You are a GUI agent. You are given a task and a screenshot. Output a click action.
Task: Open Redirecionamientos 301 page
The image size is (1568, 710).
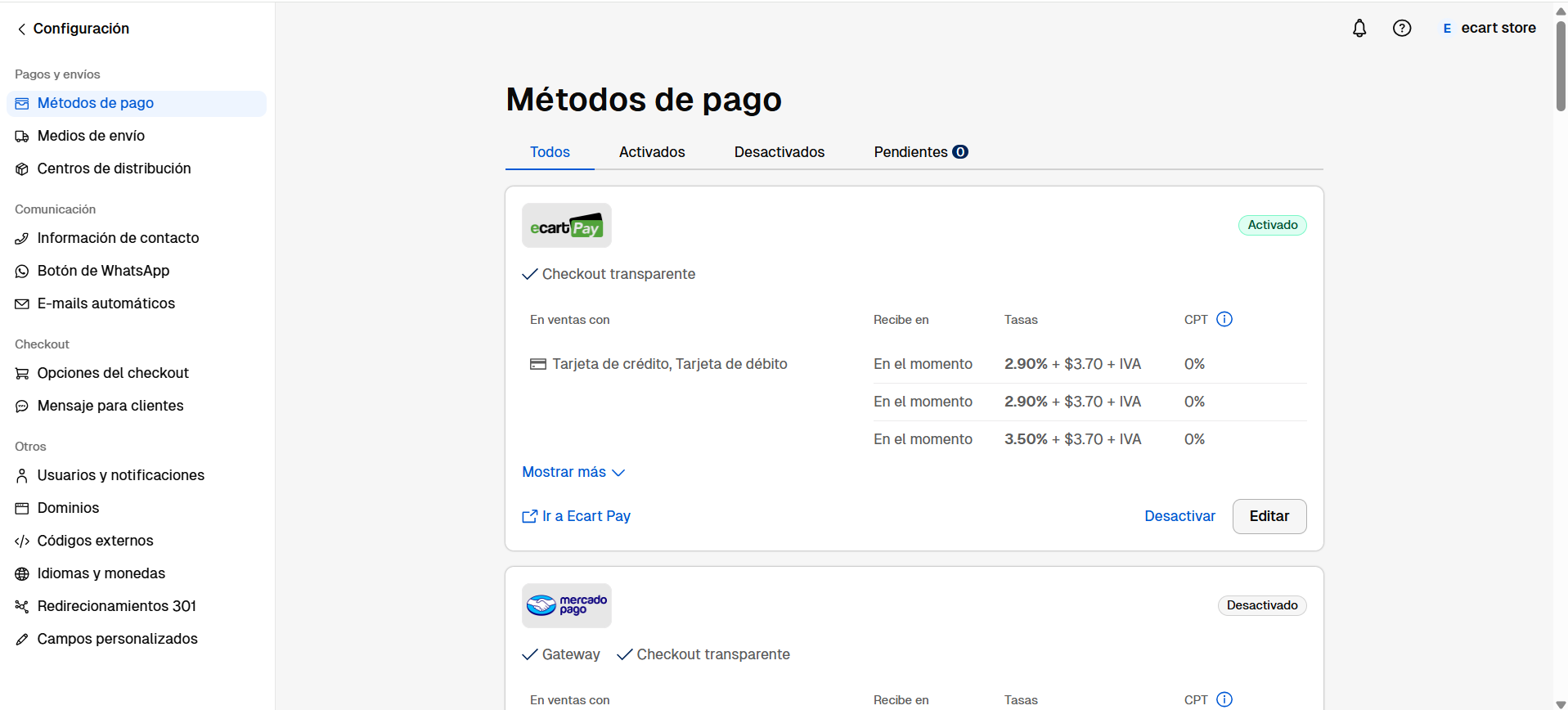click(x=137, y=606)
